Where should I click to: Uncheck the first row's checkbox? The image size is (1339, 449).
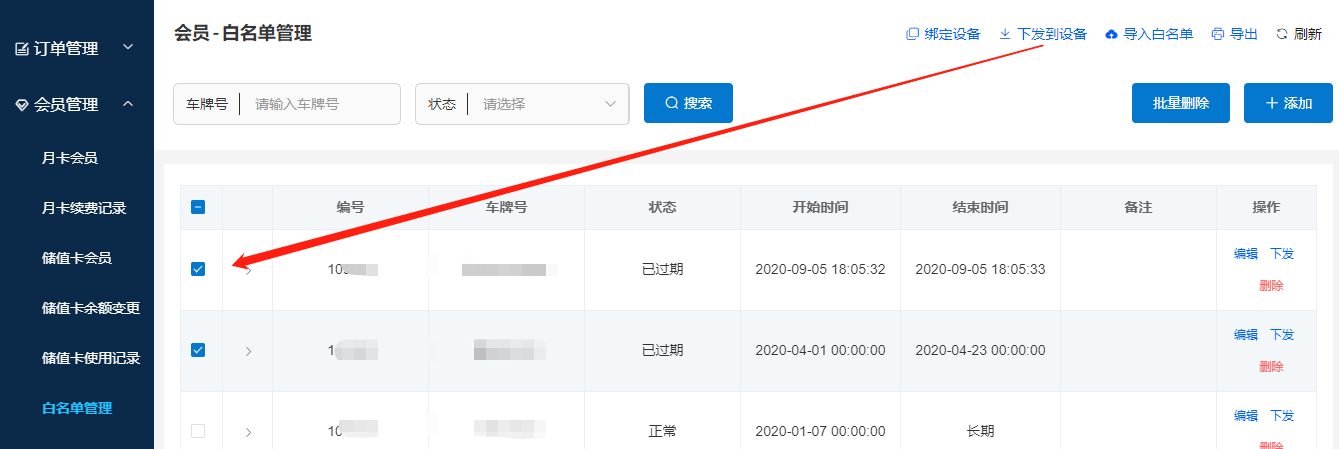coord(198,269)
